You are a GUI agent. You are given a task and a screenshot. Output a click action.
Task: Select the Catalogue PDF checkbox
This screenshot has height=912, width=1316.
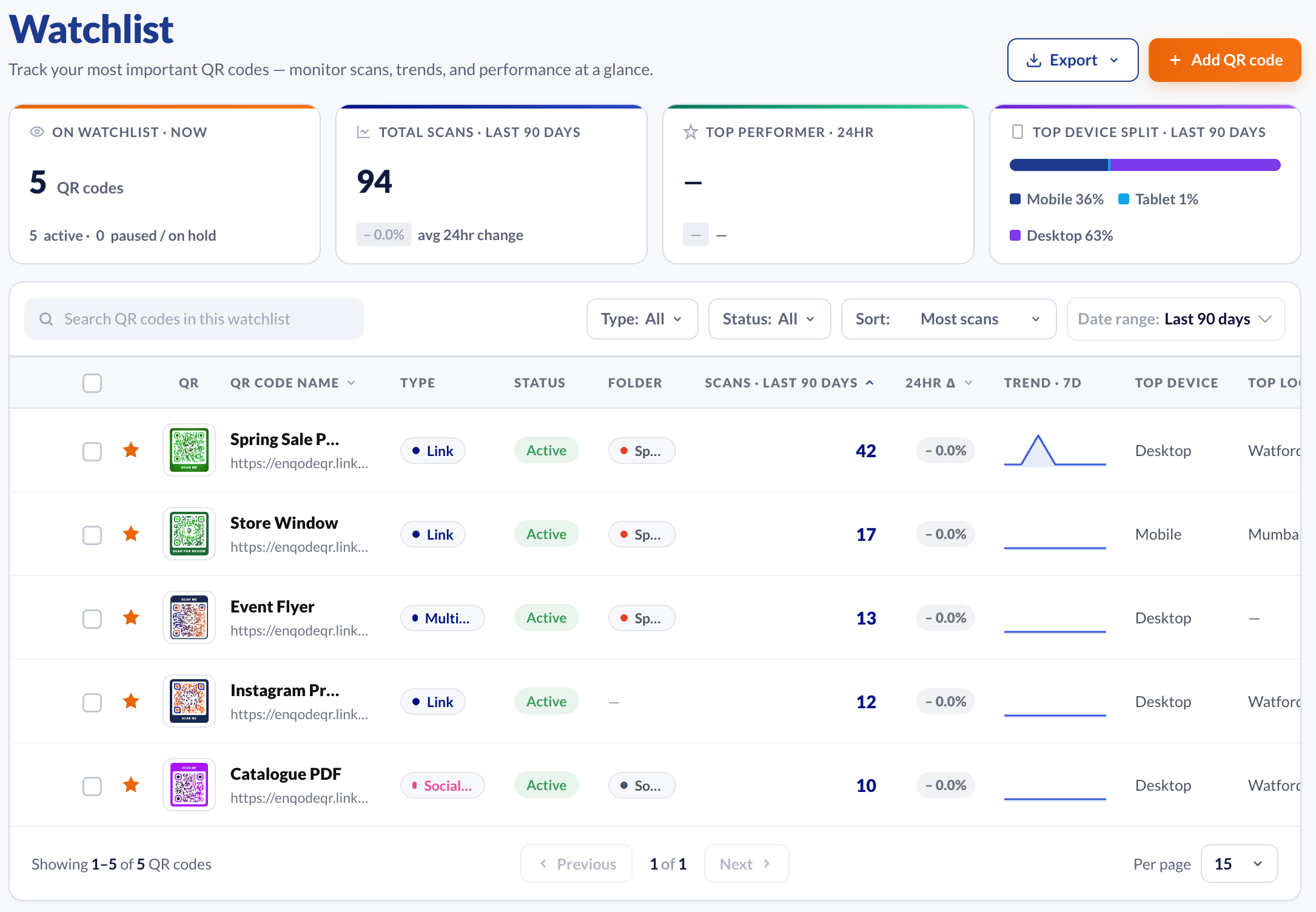(92, 786)
